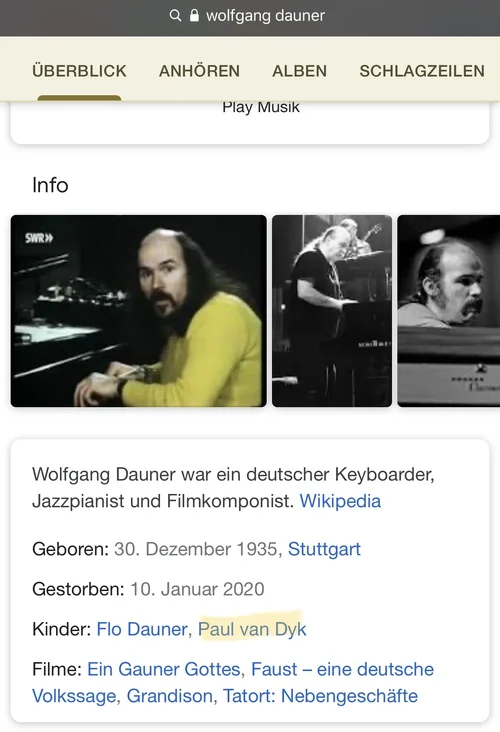Open the ANHÖREN tab
The height and width of the screenshot is (732, 500).
199,71
